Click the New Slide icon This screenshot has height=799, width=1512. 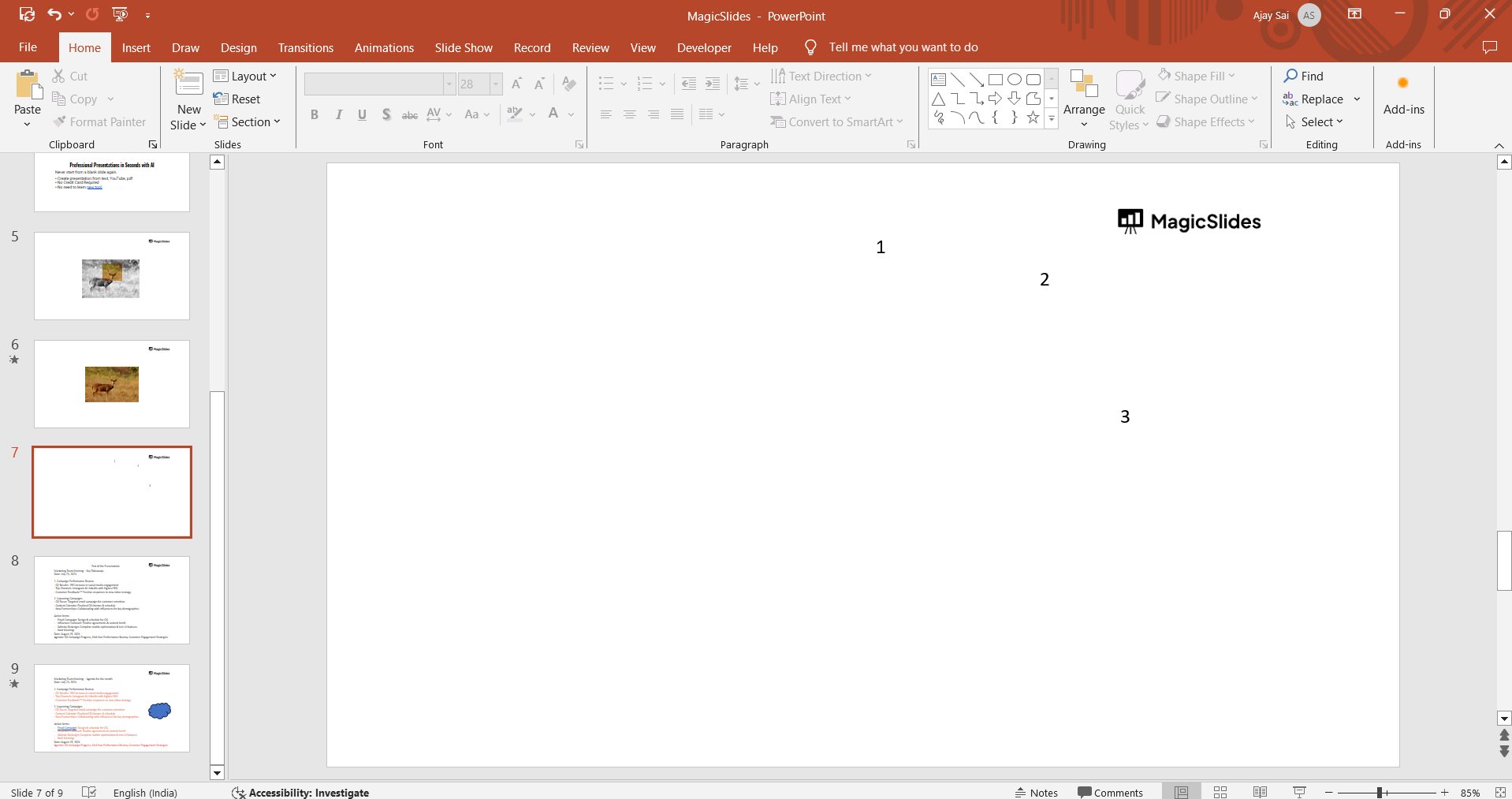(x=189, y=84)
